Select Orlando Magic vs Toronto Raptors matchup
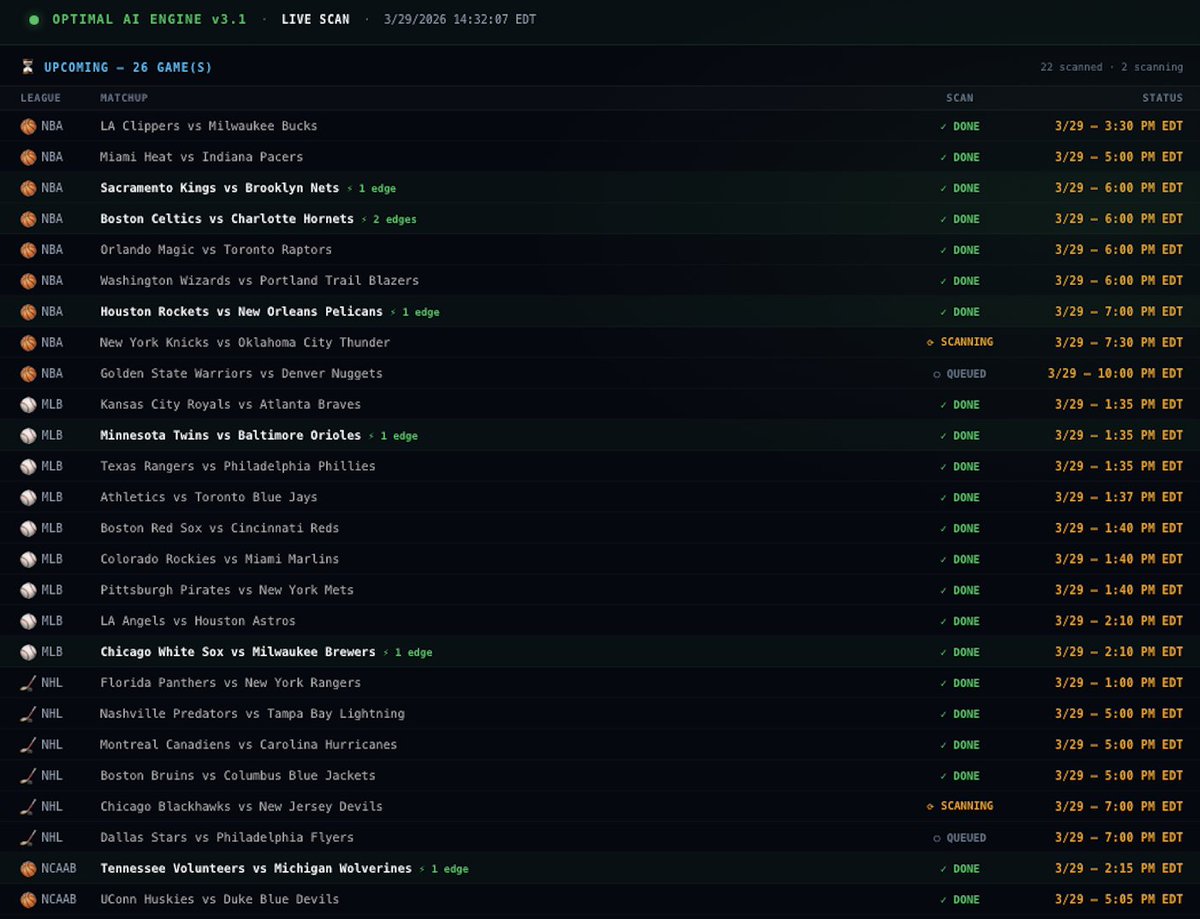The width and height of the screenshot is (1200, 919). tap(216, 250)
